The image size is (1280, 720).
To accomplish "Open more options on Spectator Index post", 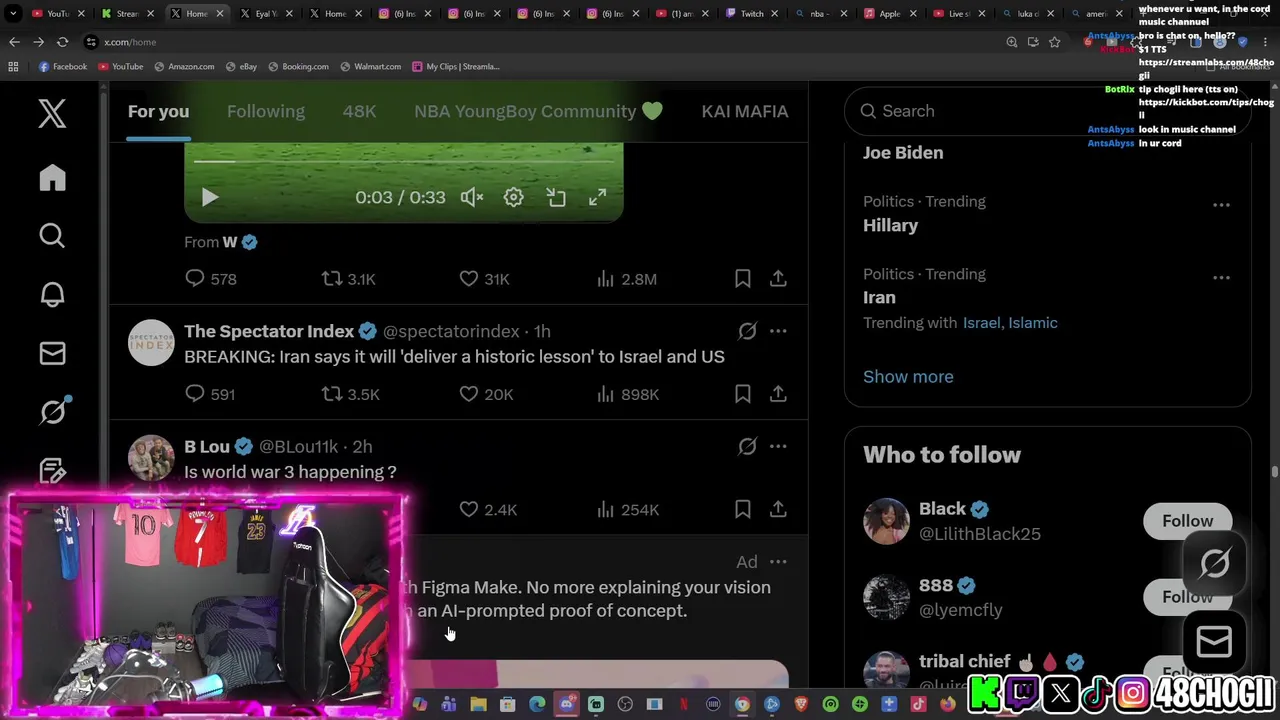I will [x=778, y=331].
